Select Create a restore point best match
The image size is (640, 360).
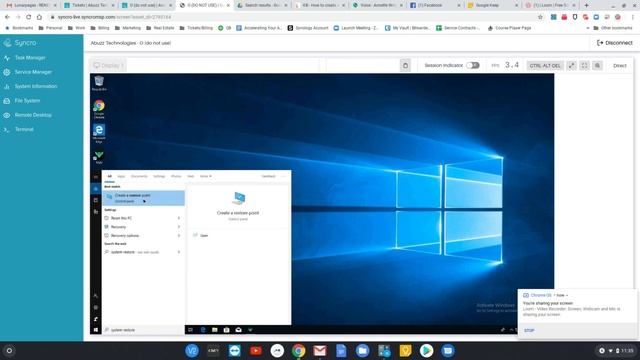[x=143, y=198]
